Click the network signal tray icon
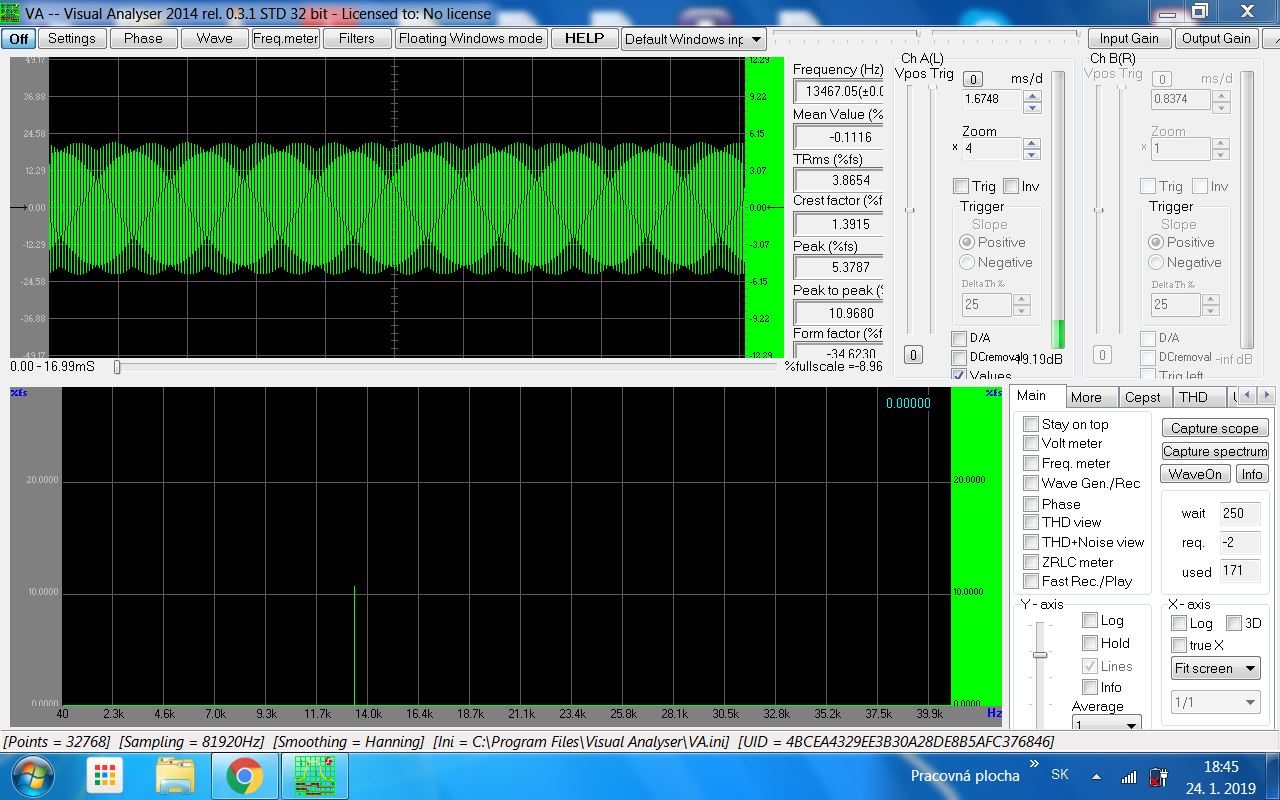 point(1128,776)
